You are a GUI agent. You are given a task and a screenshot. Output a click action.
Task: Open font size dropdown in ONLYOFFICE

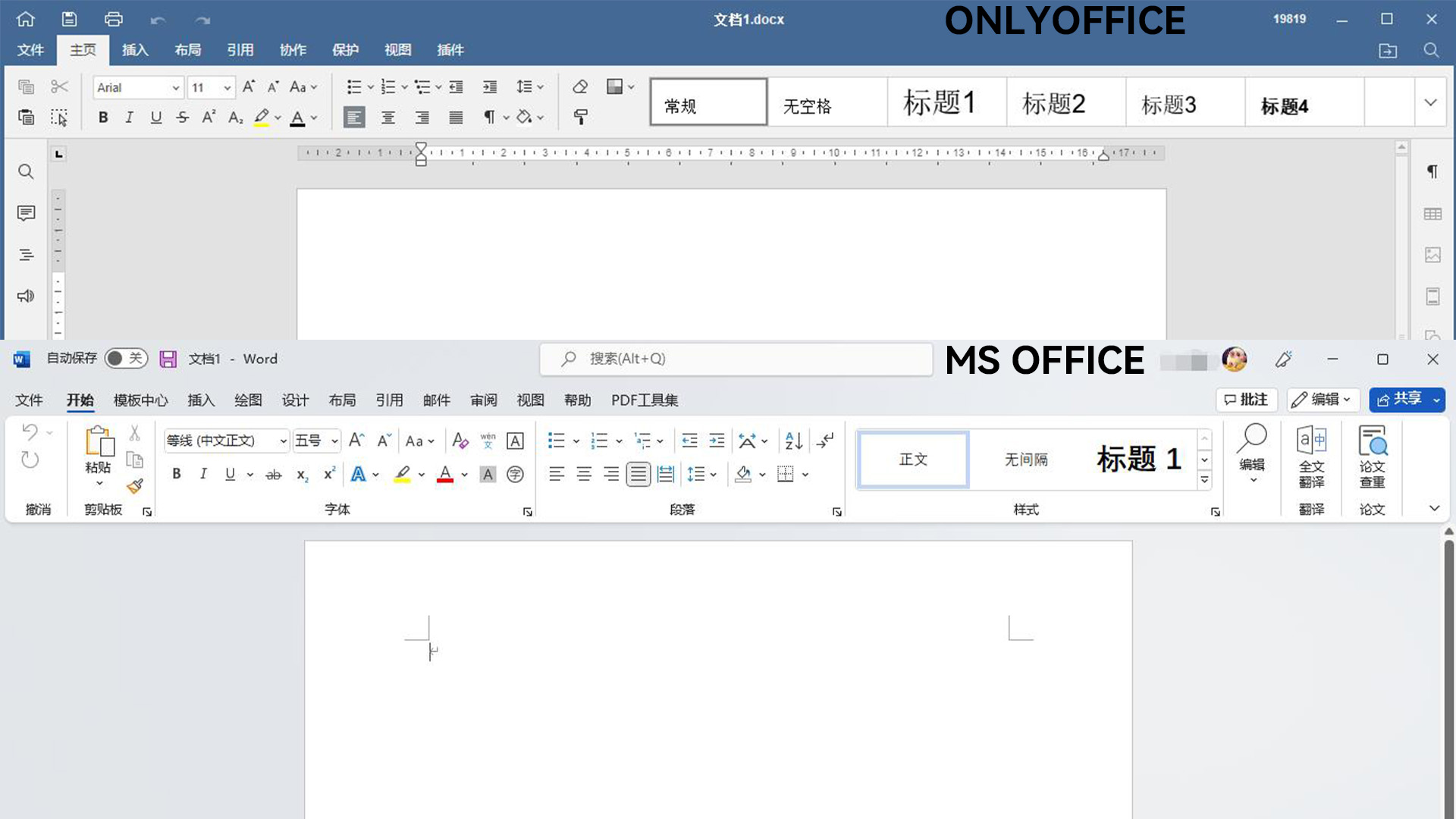click(225, 87)
